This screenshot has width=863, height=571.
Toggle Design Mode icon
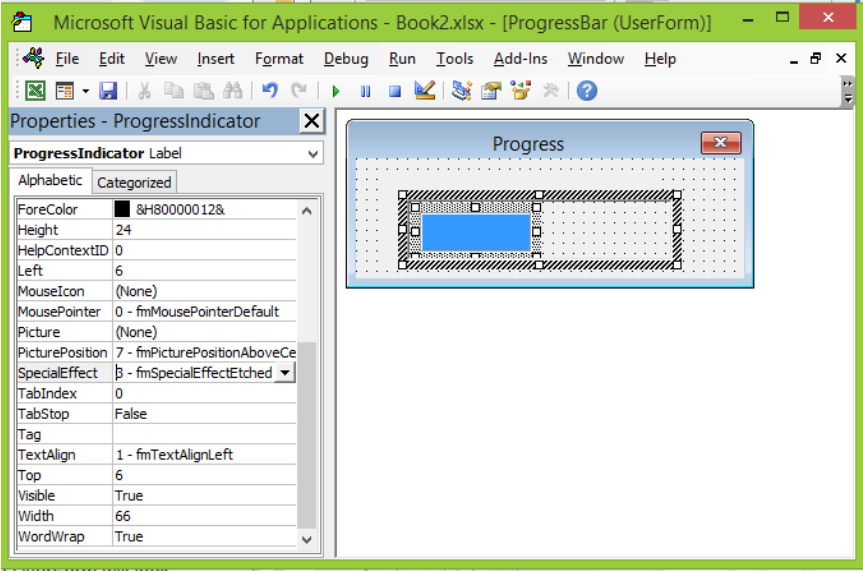424,90
